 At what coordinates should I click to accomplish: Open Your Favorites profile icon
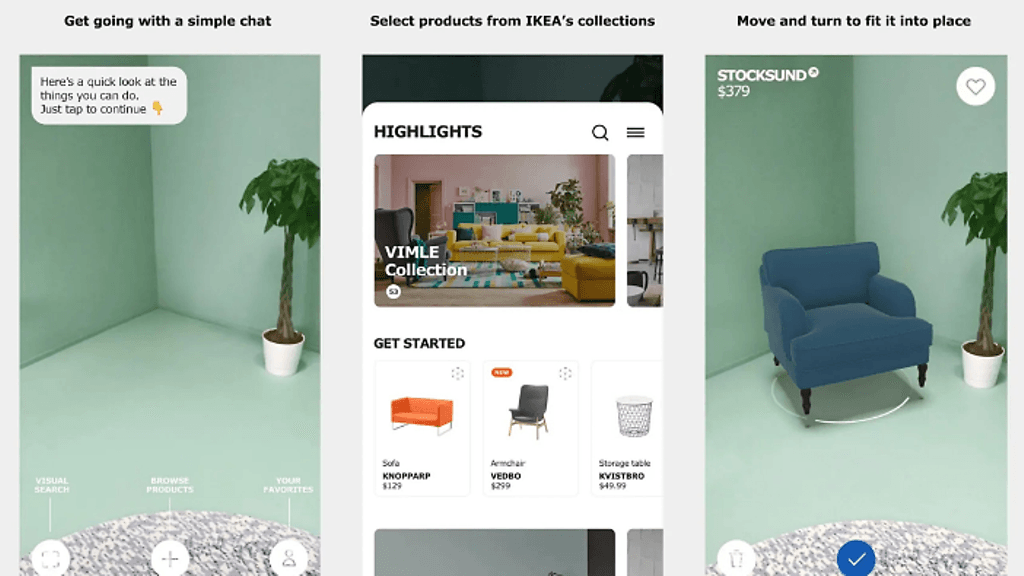point(289,558)
